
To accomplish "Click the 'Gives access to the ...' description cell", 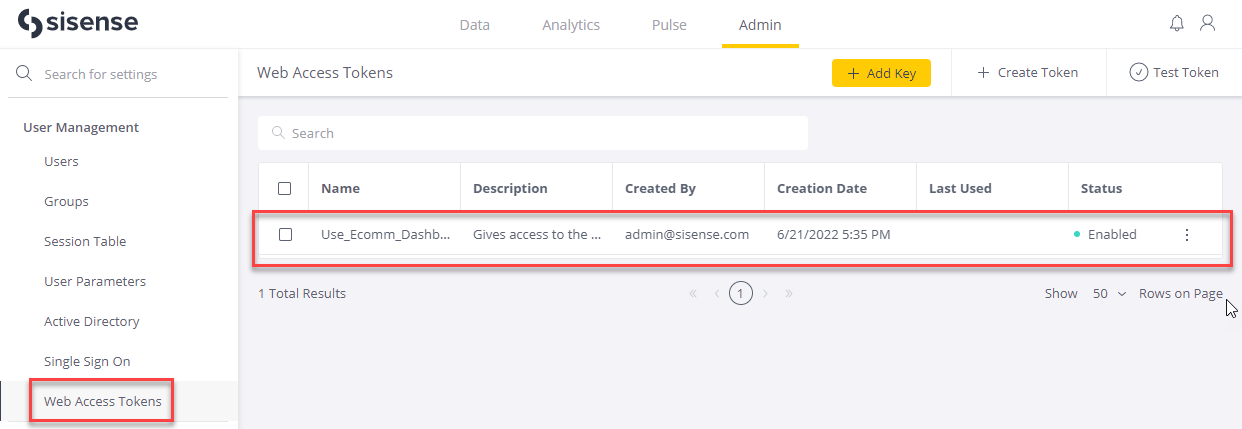I will (537, 234).
